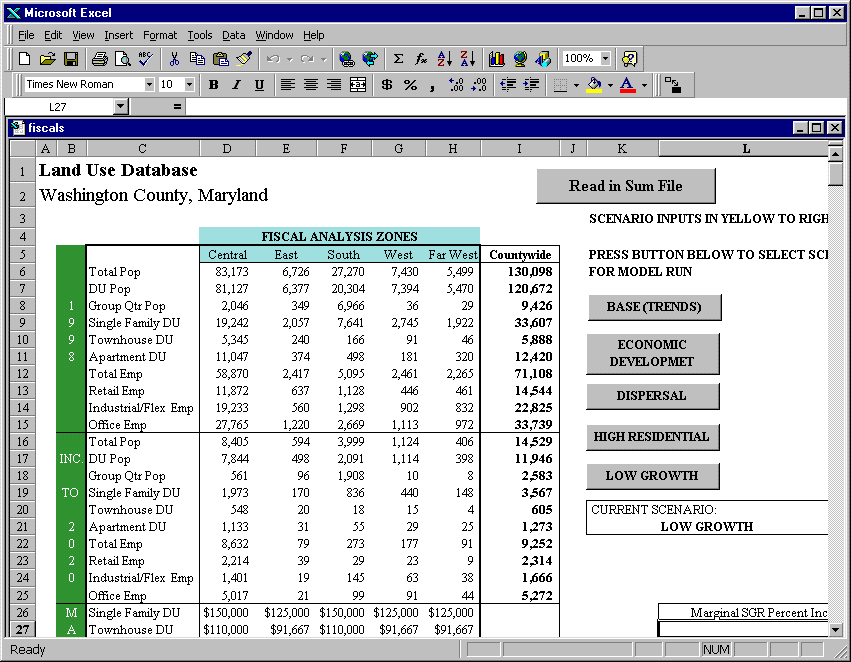This screenshot has height=662, width=851.
Task: Toggle underline formatting
Action: point(259,85)
